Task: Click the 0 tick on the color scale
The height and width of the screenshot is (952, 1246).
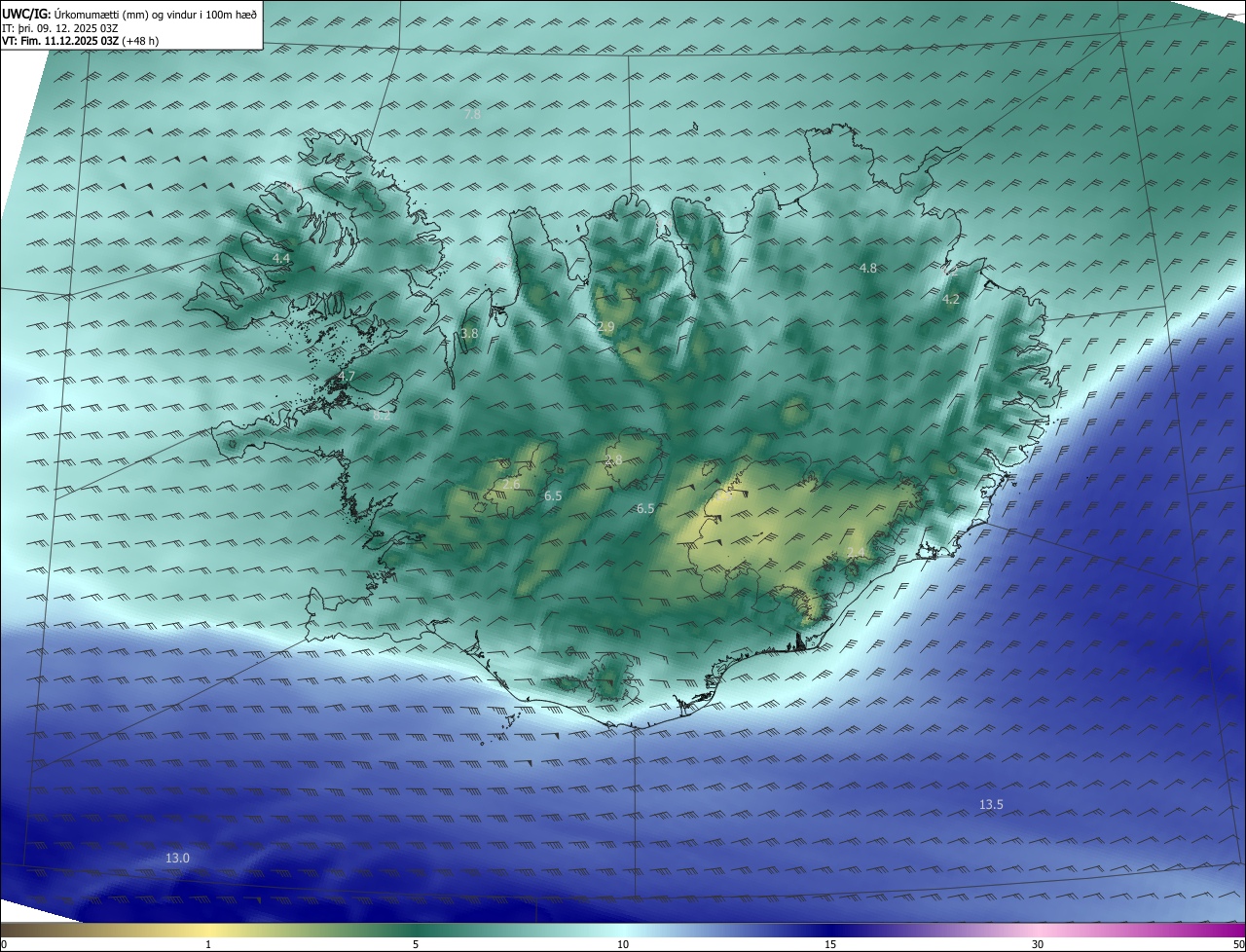Action: [4, 944]
